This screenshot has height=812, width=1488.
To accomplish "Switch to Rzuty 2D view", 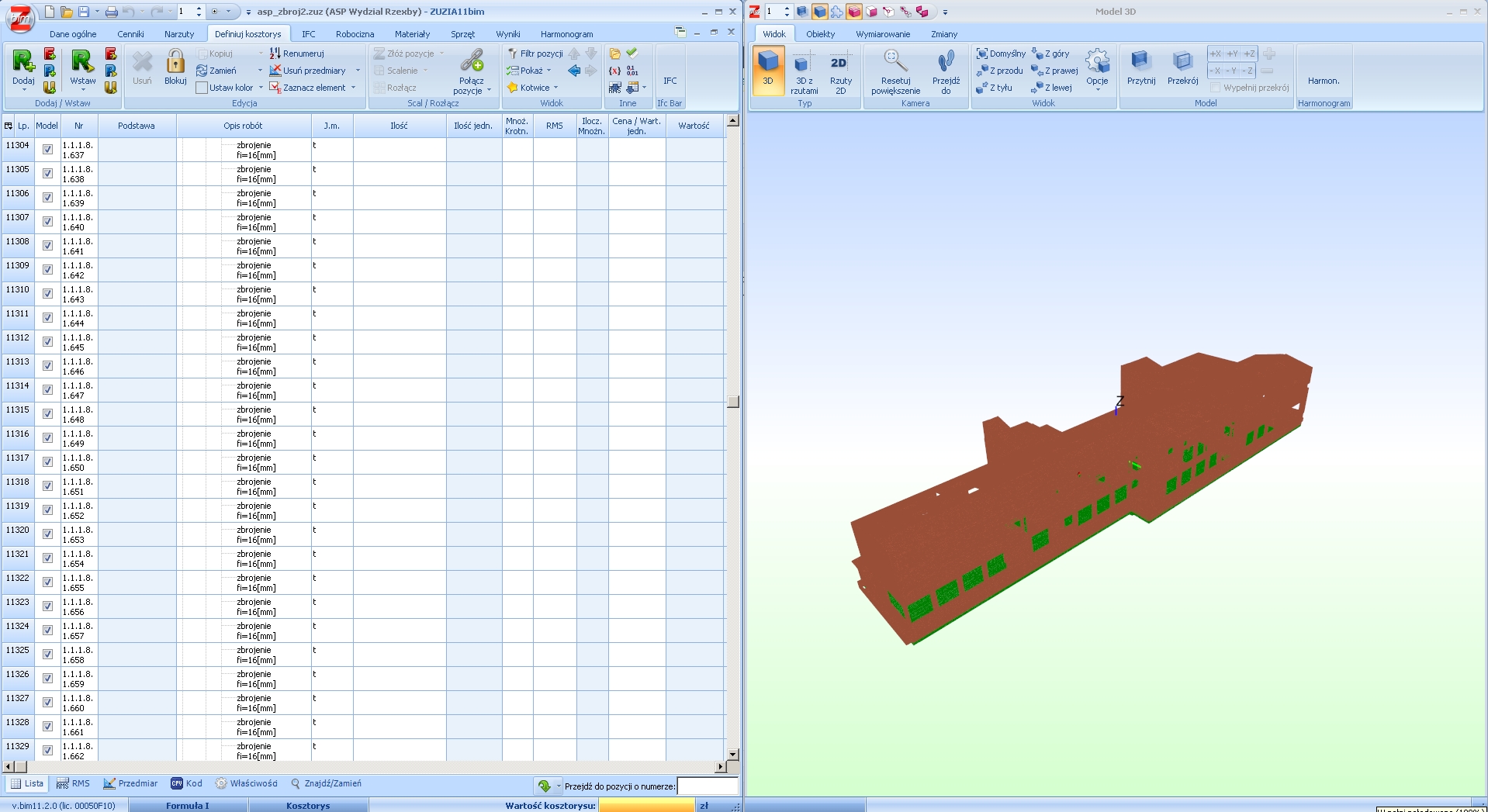I will 840,65.
